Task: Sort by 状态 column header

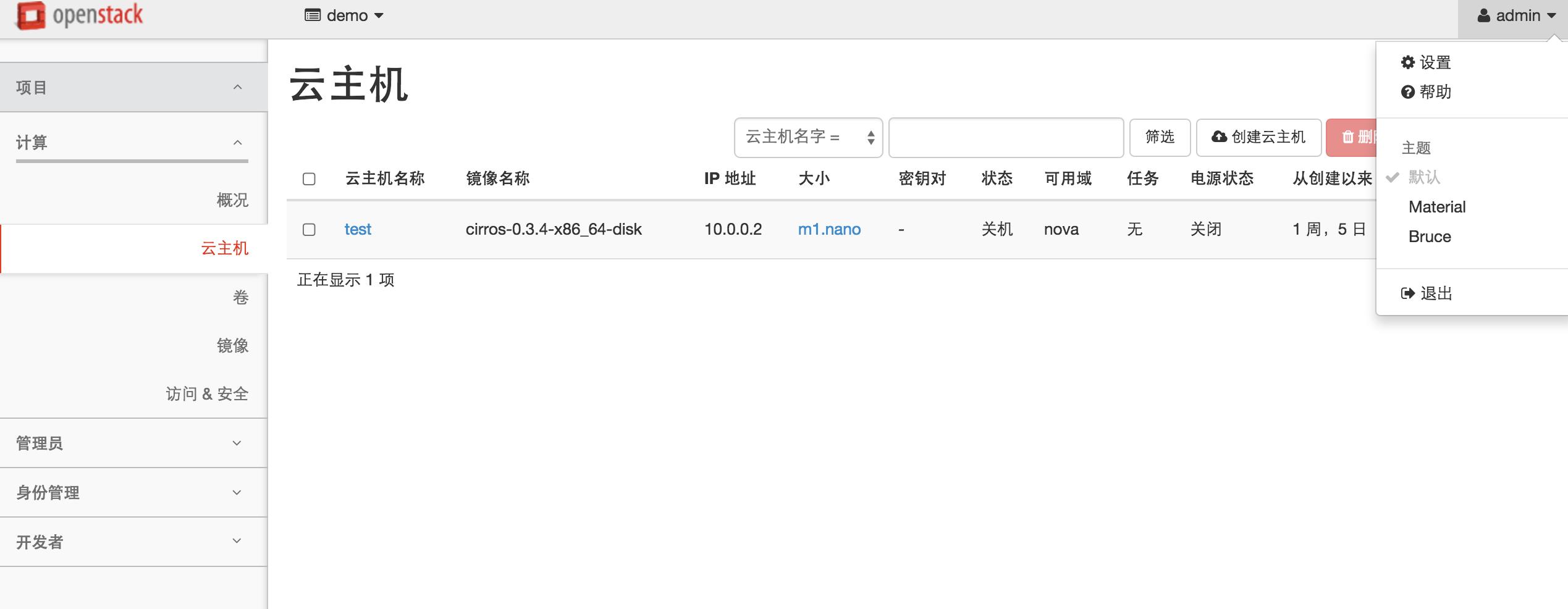Action: 997,178
